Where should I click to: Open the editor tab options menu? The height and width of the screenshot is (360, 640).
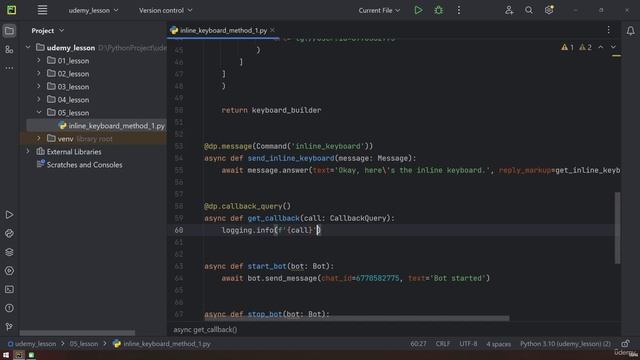(x=609, y=30)
